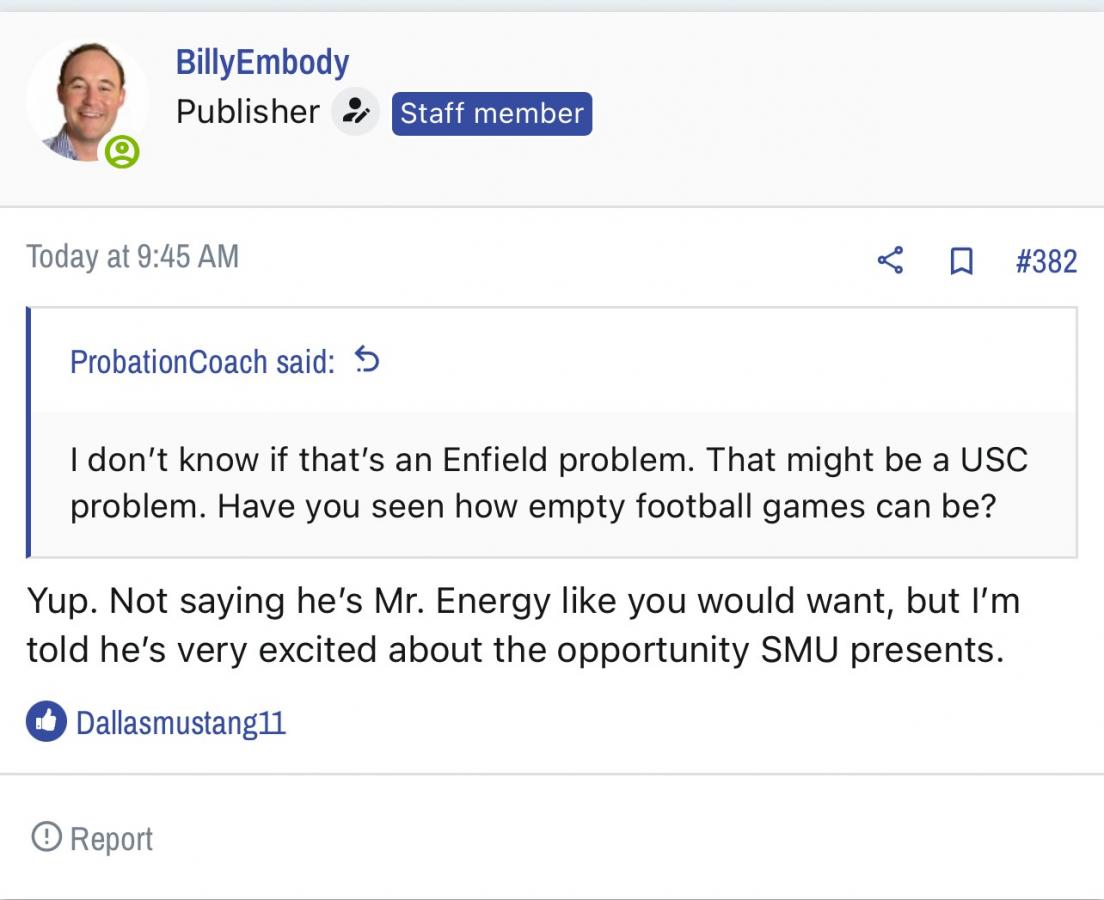Jump to quoted post via arrow icon

coord(367,360)
